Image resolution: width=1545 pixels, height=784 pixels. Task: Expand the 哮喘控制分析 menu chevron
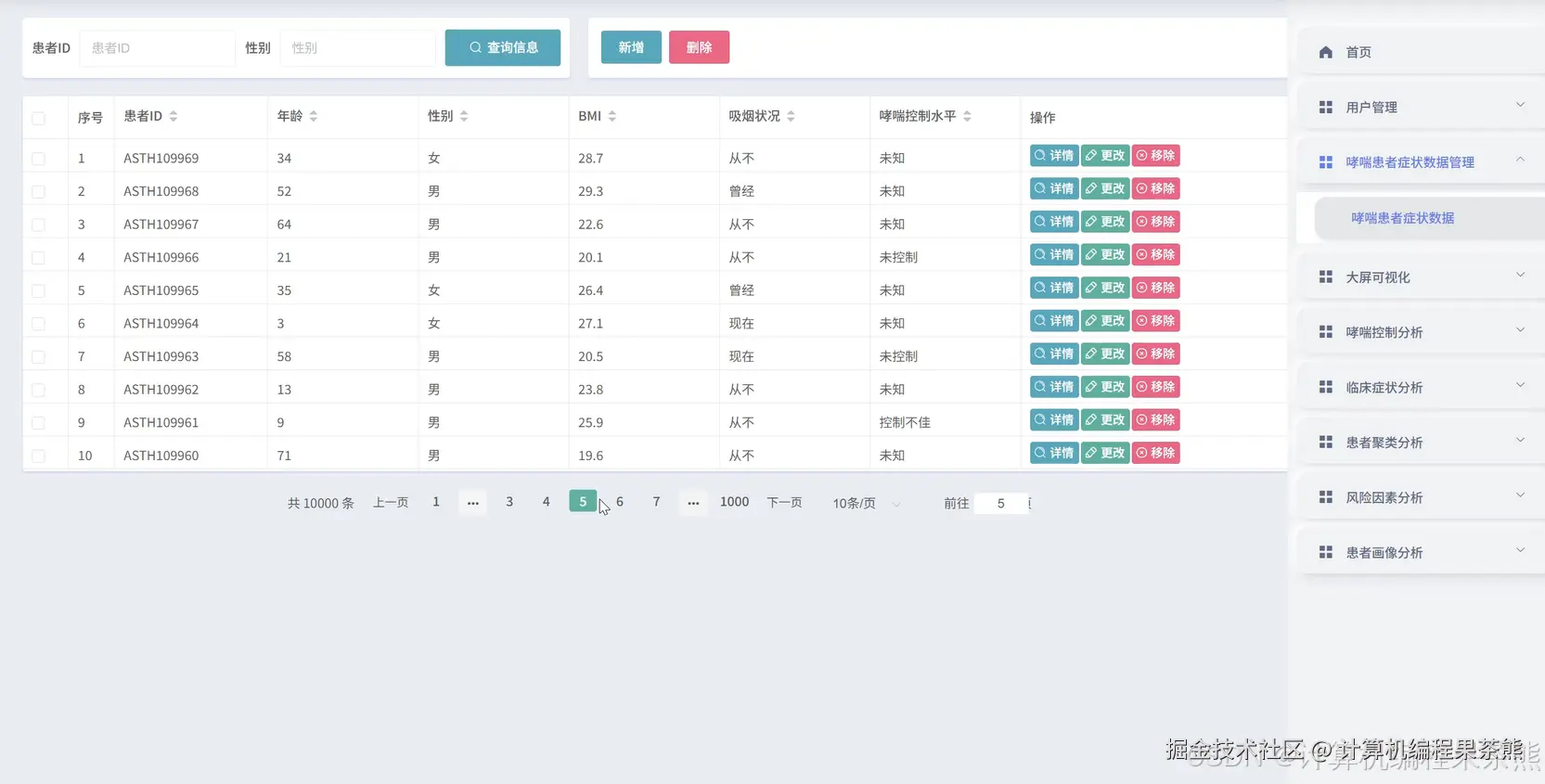(x=1520, y=329)
